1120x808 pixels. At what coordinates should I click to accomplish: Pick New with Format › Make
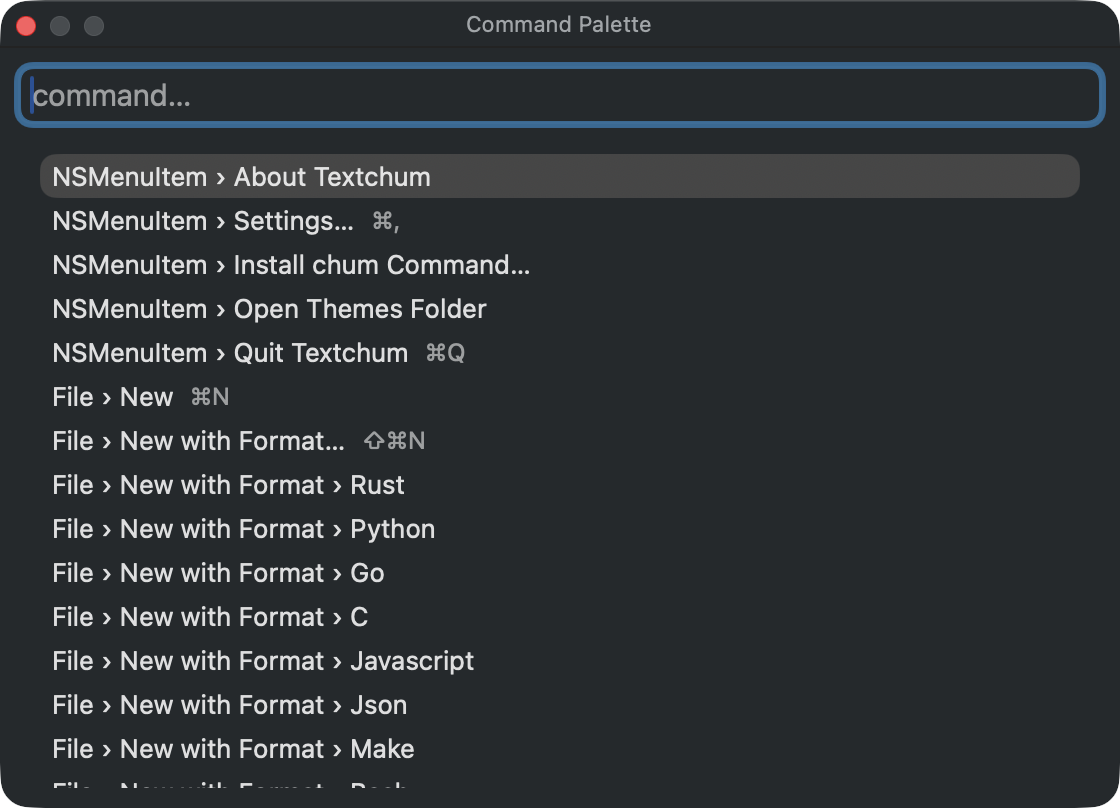click(560, 749)
